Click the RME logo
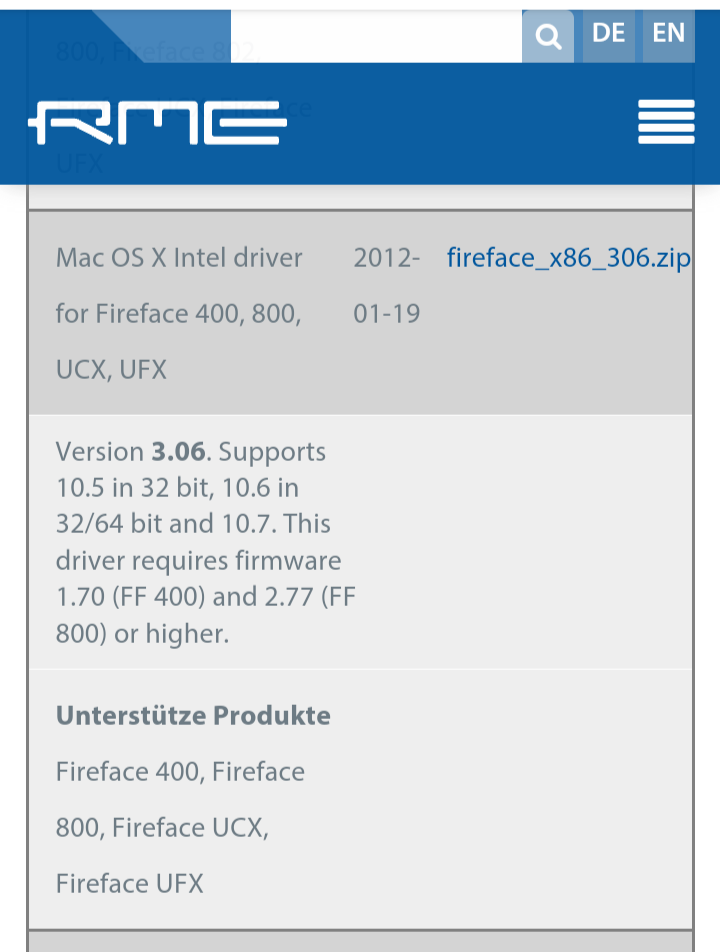720x952 pixels. pos(158,123)
